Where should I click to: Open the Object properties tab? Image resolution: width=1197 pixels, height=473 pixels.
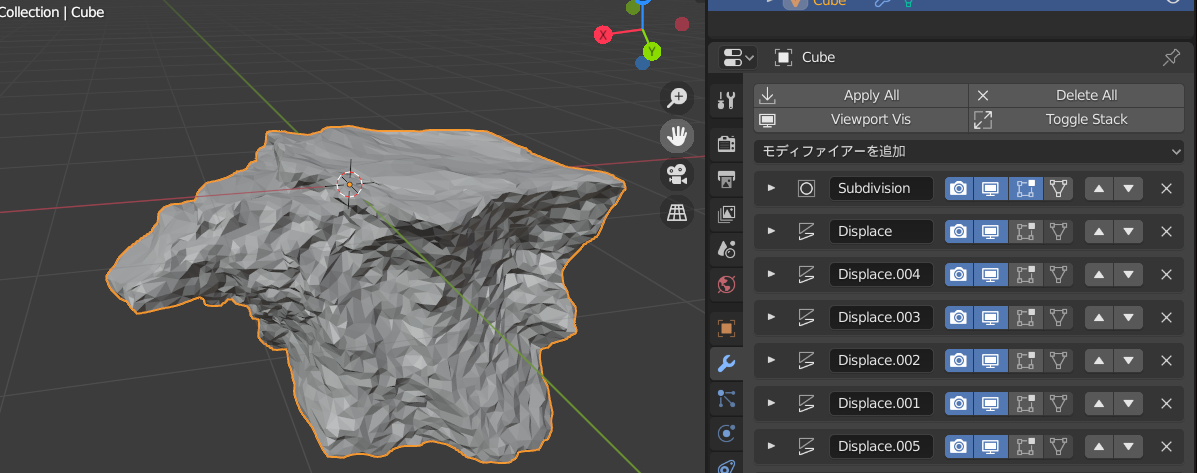(x=726, y=328)
